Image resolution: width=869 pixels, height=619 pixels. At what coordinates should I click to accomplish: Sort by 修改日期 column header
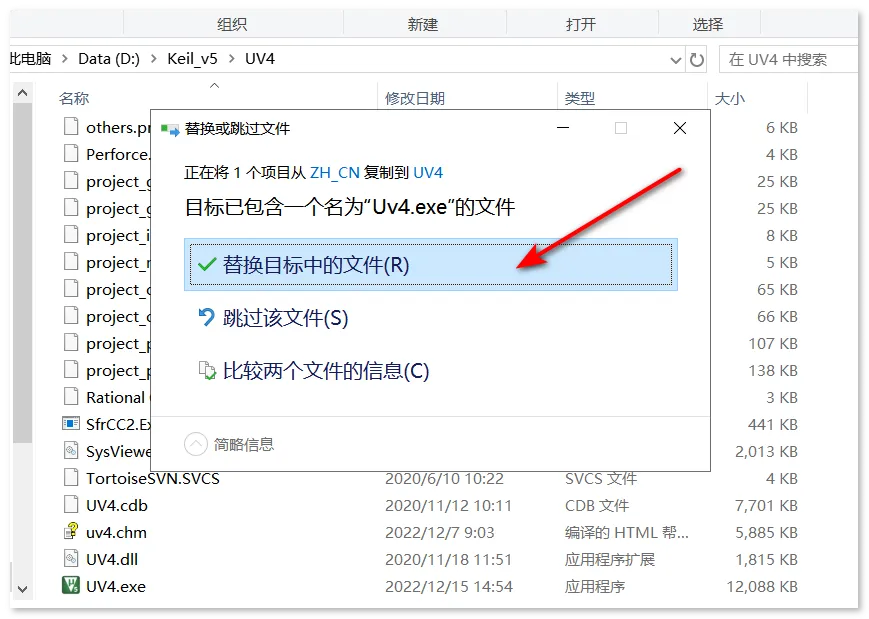(x=415, y=99)
